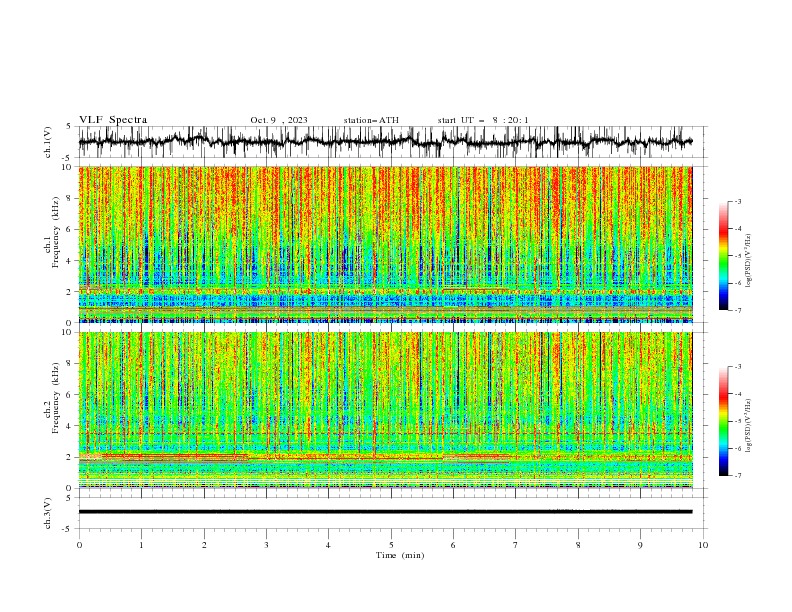Click the log(PSD) label beside ch.1 colorbar

[748, 261]
